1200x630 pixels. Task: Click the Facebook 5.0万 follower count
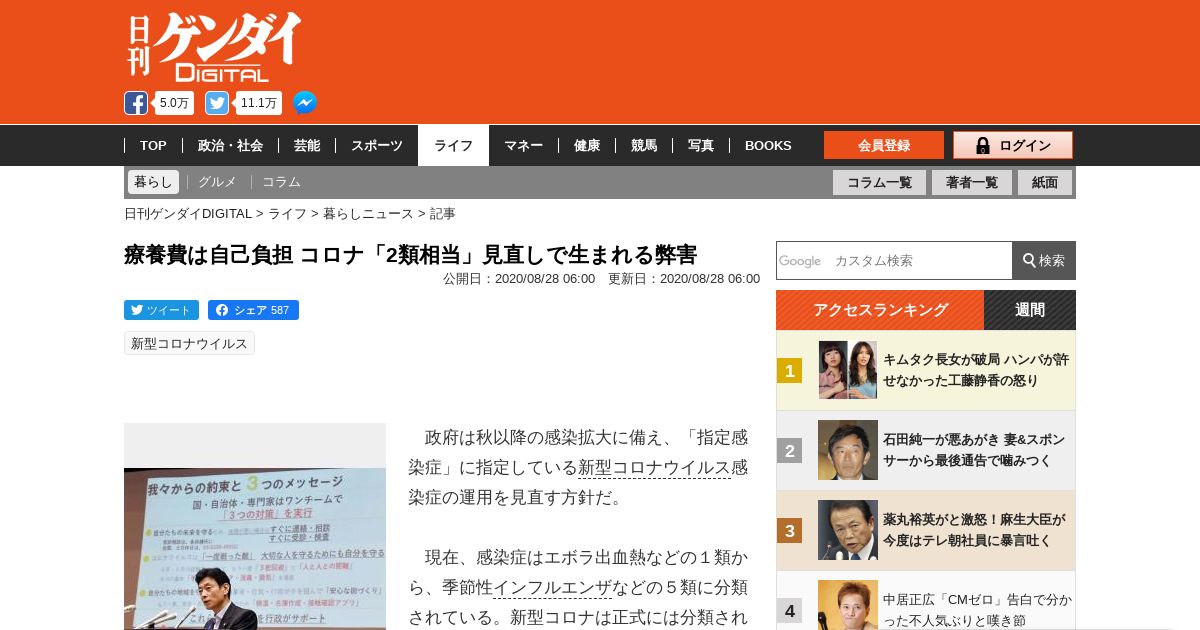(x=175, y=103)
